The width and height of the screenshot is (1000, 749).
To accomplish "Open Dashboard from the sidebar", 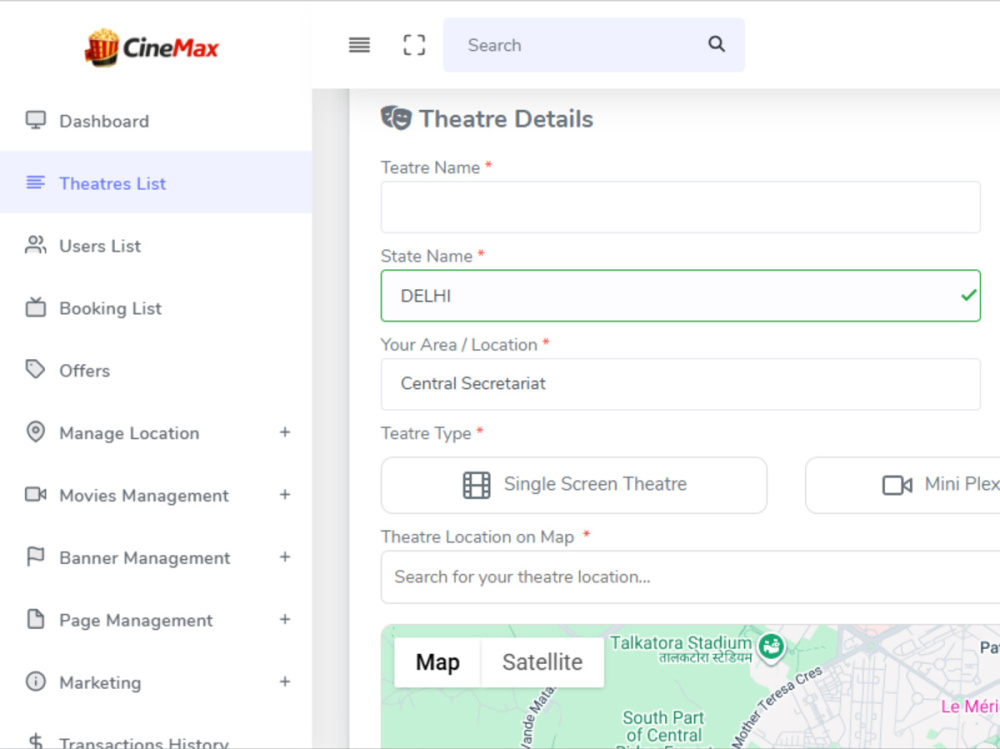I will point(156,121).
